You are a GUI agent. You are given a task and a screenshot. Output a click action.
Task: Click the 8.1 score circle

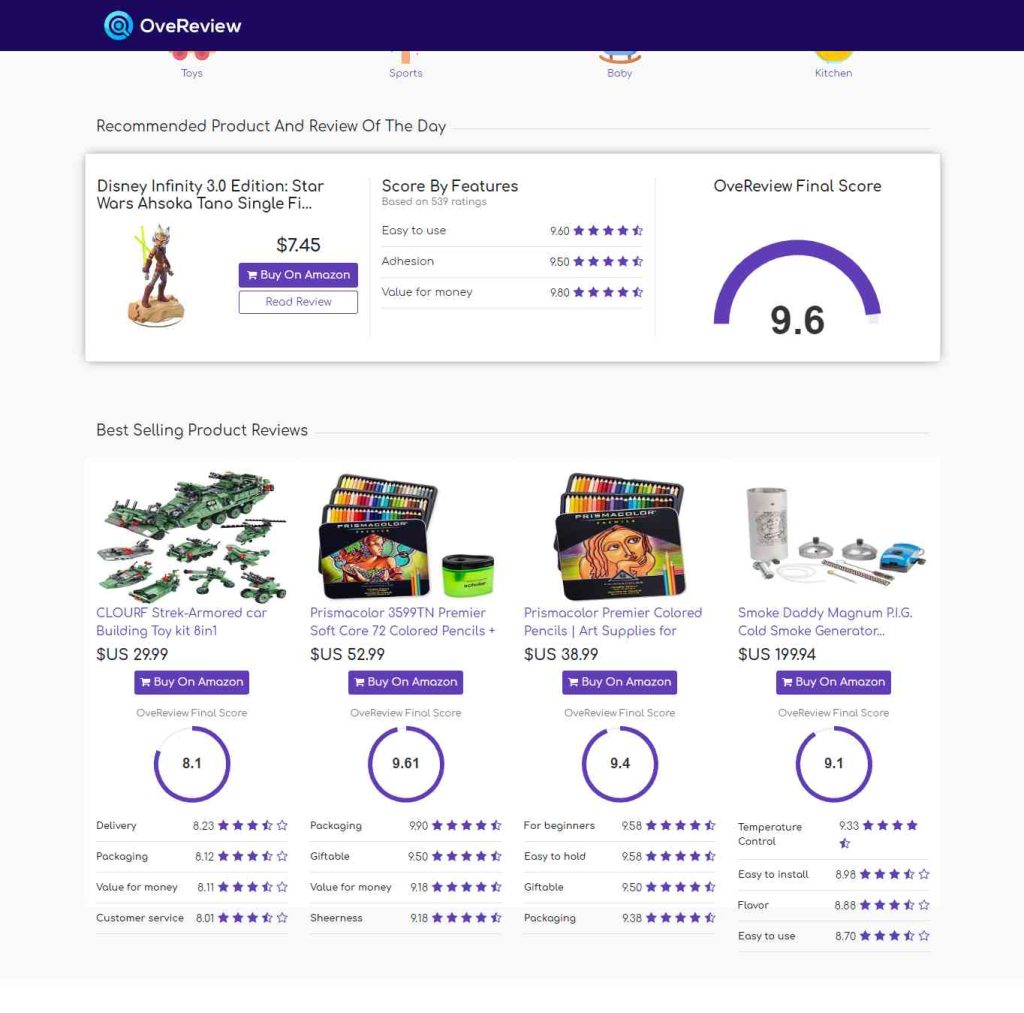pos(191,764)
